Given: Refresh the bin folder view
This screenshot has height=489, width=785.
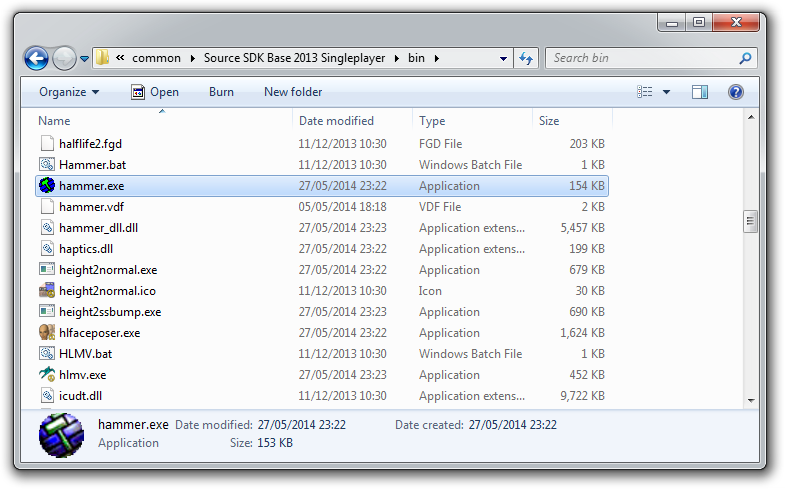Looking at the screenshot, I should point(526,58).
